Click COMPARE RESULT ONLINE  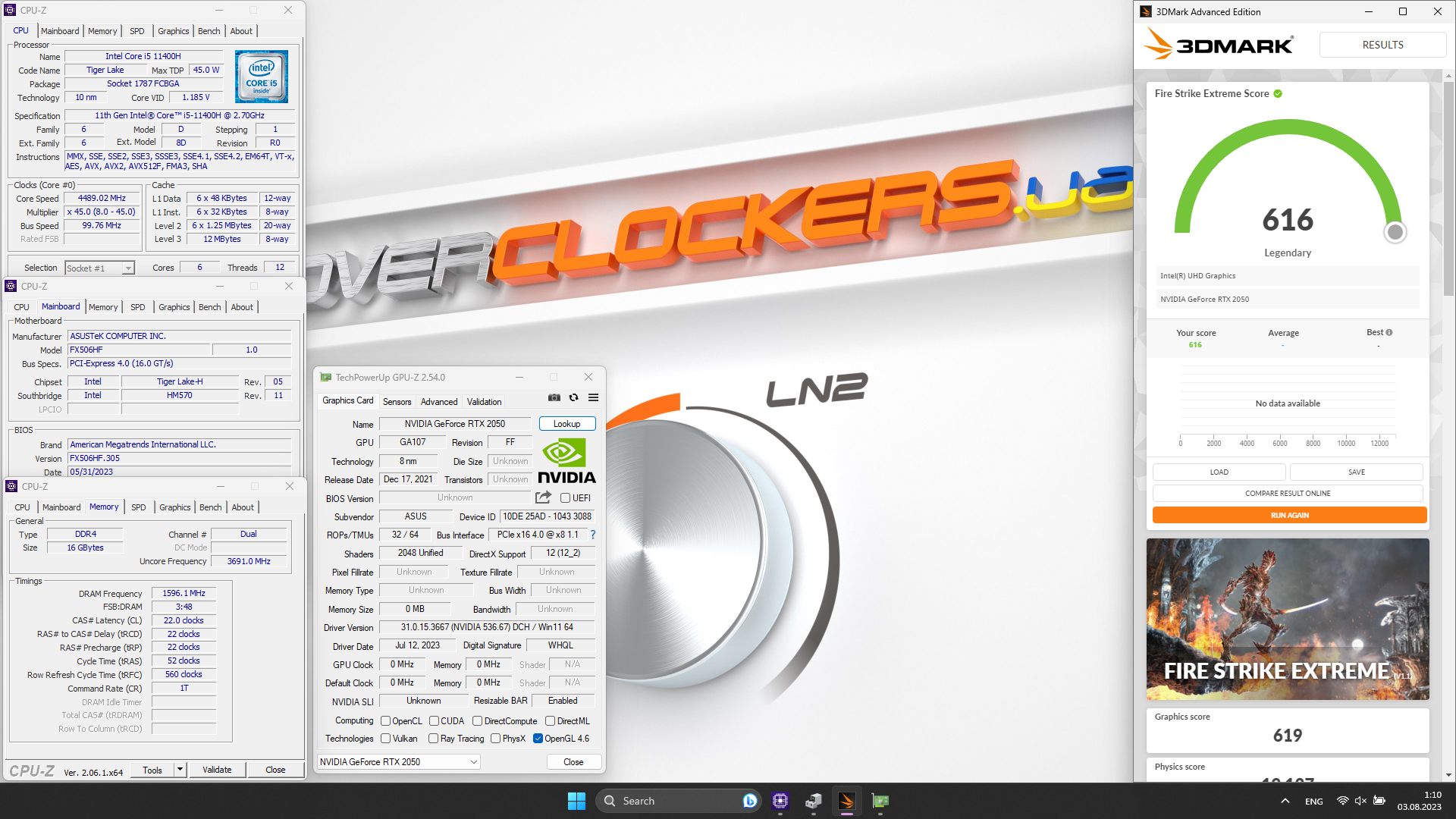[x=1288, y=494]
